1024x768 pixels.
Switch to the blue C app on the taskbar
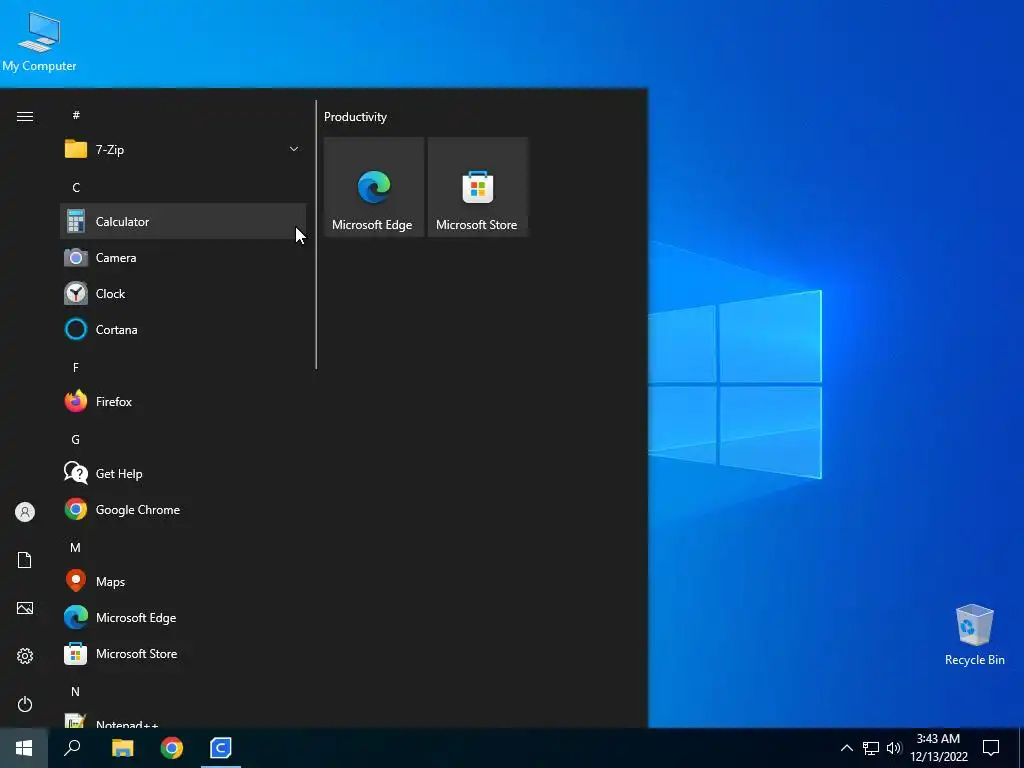(221, 748)
